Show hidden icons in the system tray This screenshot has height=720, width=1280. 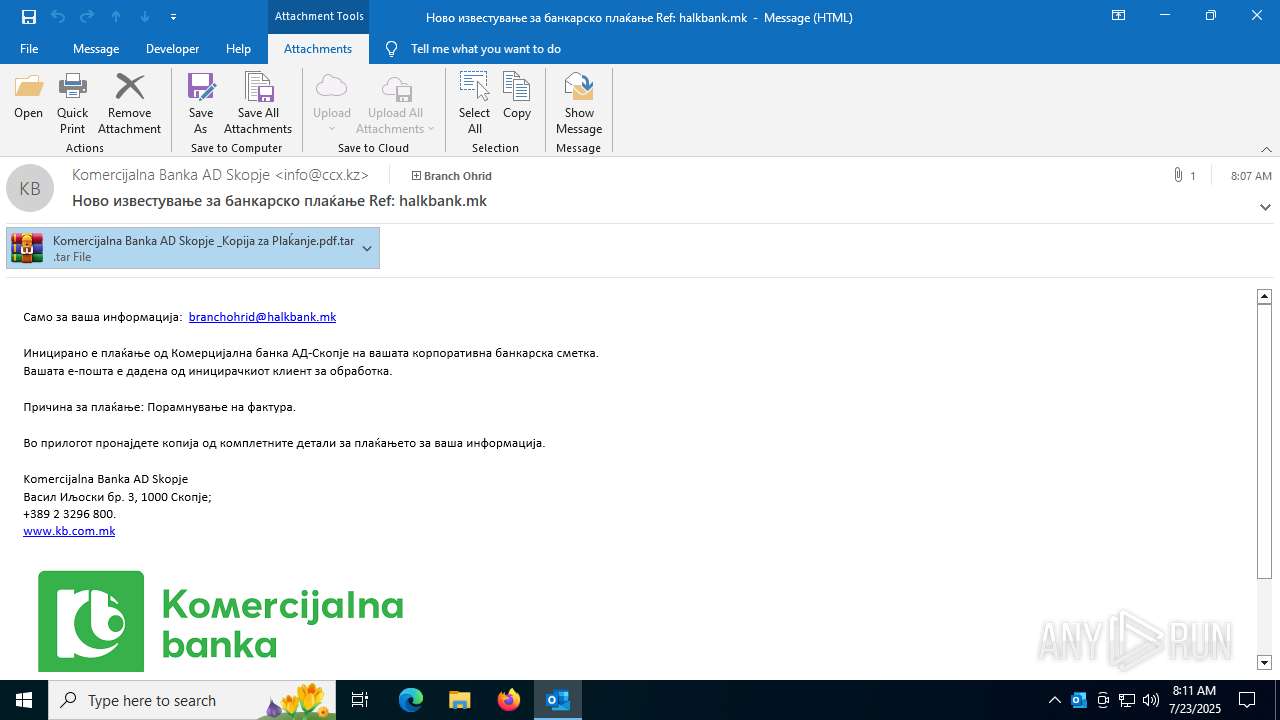1054,700
